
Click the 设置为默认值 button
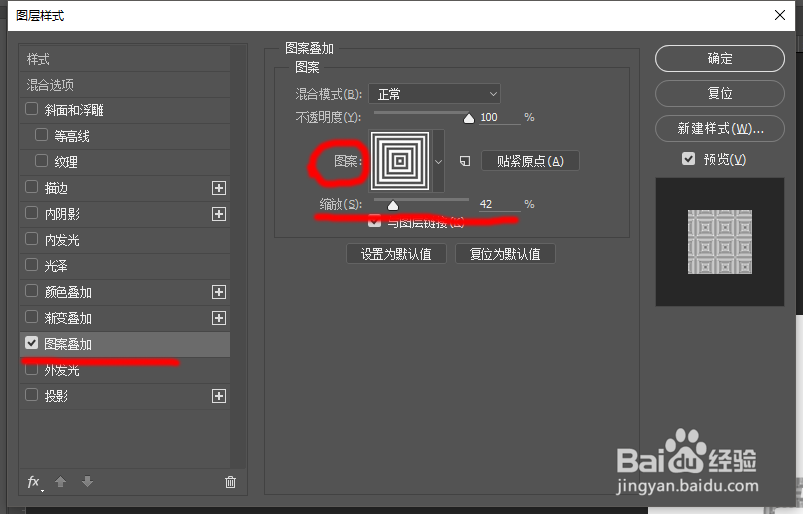(x=396, y=254)
